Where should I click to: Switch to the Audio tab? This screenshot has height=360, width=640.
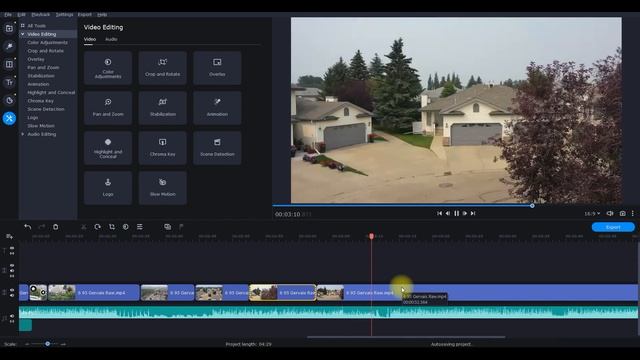(x=111, y=39)
